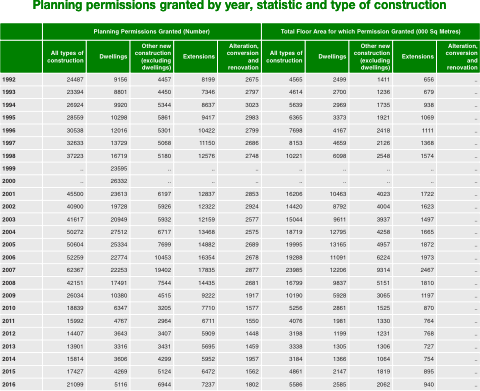Click the All types of construction header under Floor Area
This screenshot has height=391, width=480.
point(283,57)
